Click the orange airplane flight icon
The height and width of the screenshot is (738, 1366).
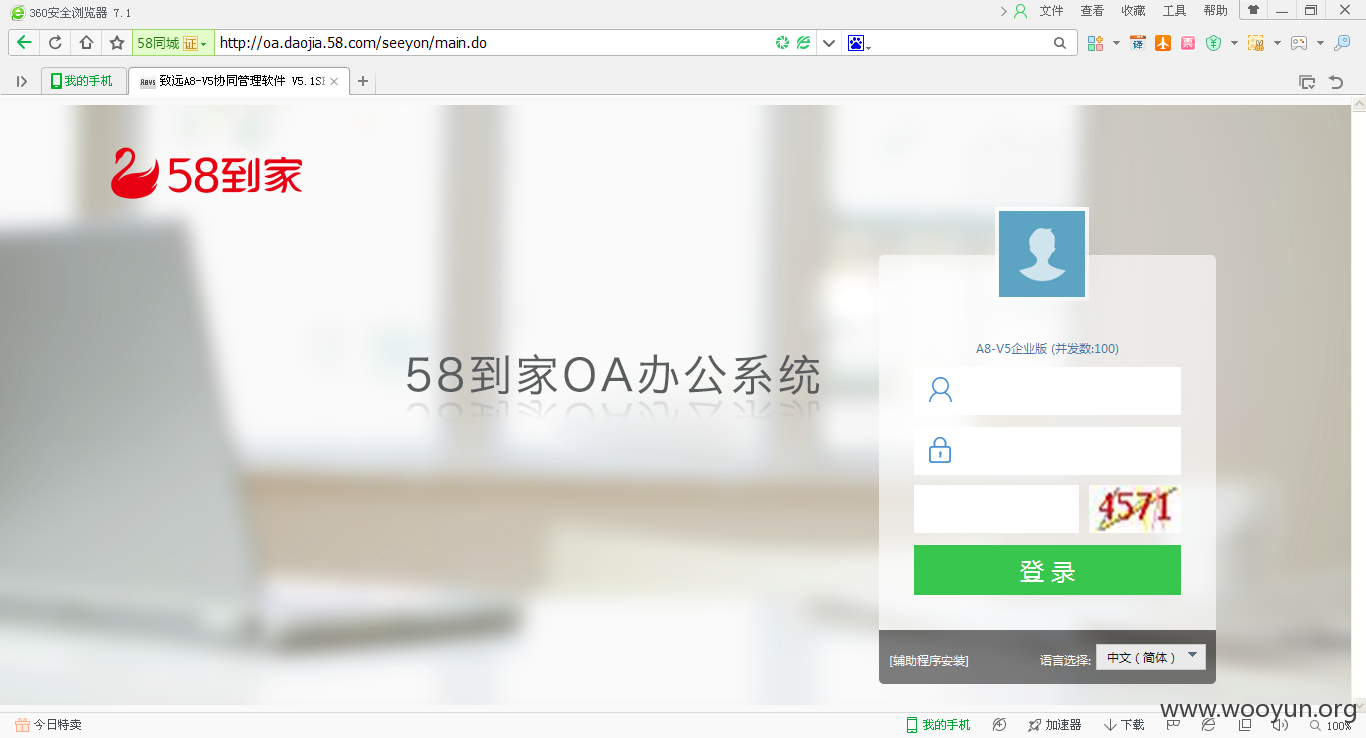point(1162,43)
